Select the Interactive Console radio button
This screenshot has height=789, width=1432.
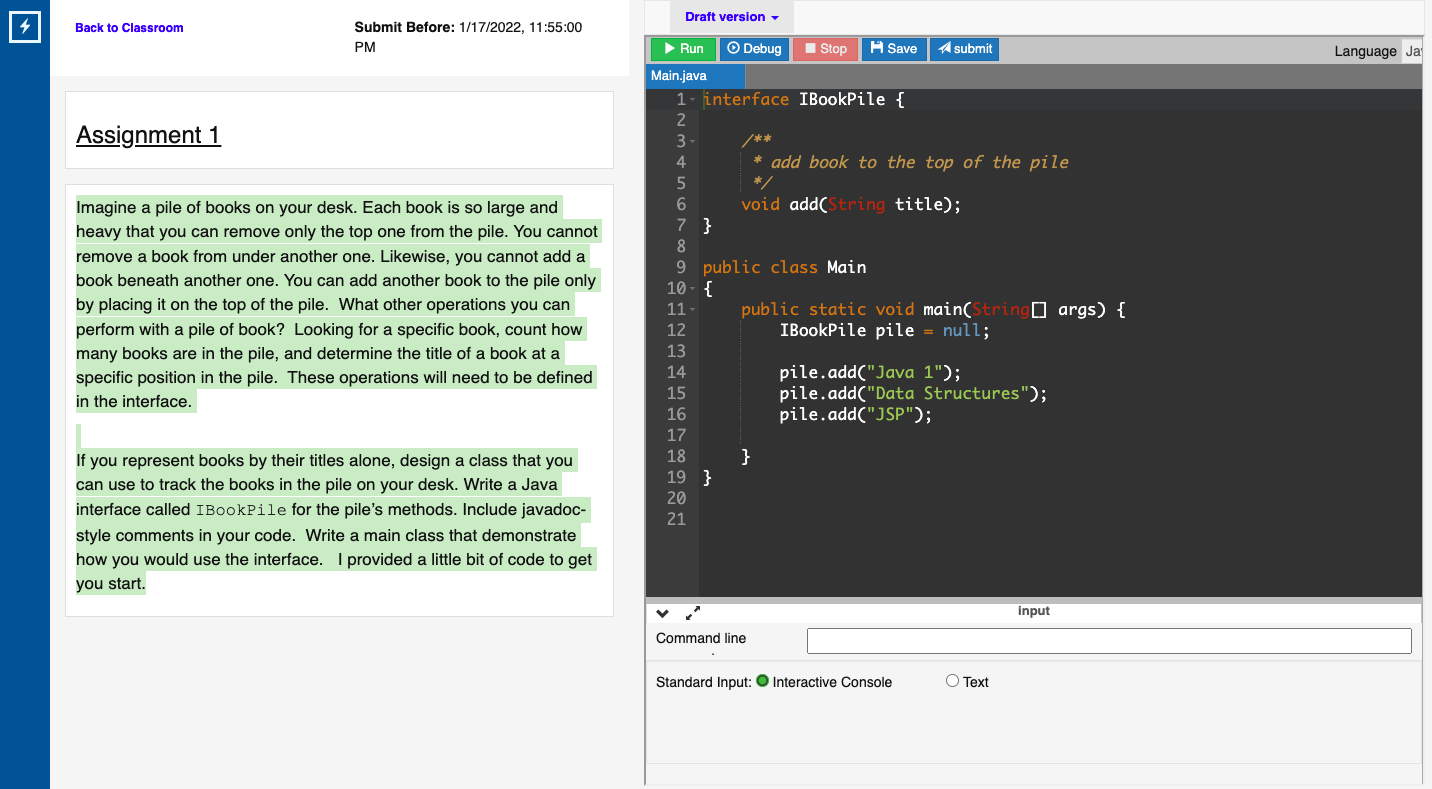coord(763,681)
